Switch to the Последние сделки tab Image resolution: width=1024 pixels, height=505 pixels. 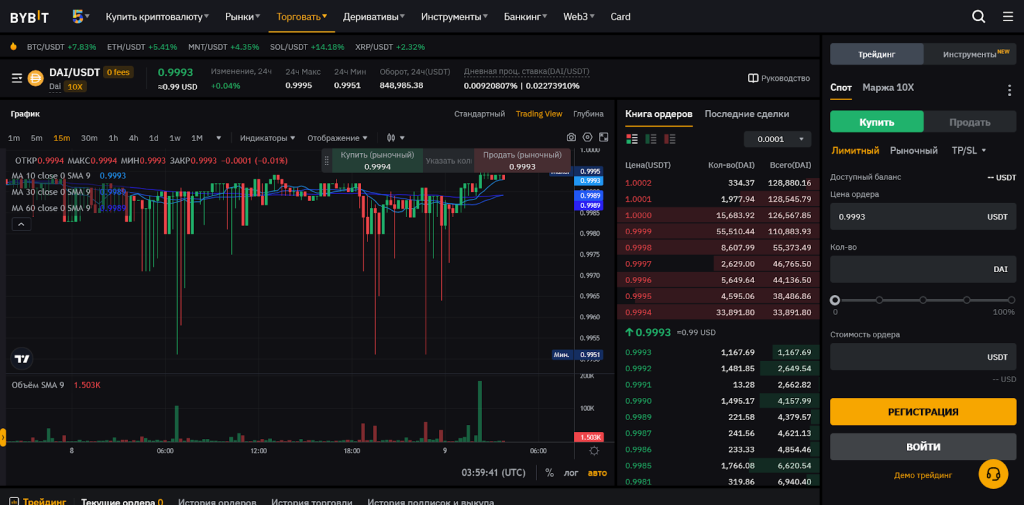click(x=746, y=114)
